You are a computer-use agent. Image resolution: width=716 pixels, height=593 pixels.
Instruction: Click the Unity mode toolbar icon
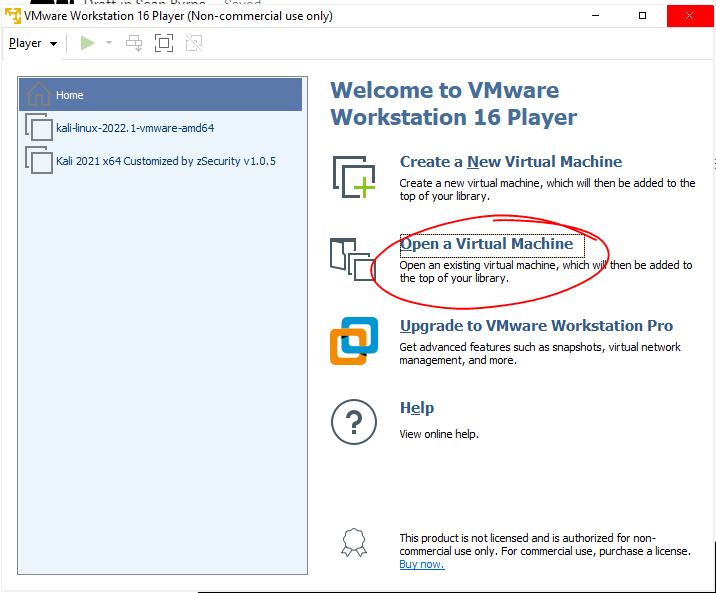pos(194,43)
